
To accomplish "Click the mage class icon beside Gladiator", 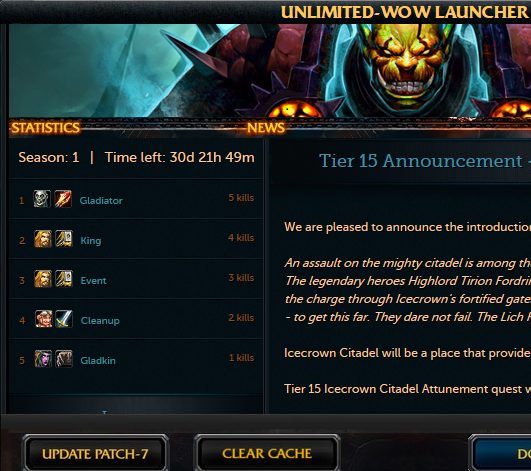I will point(63,198).
